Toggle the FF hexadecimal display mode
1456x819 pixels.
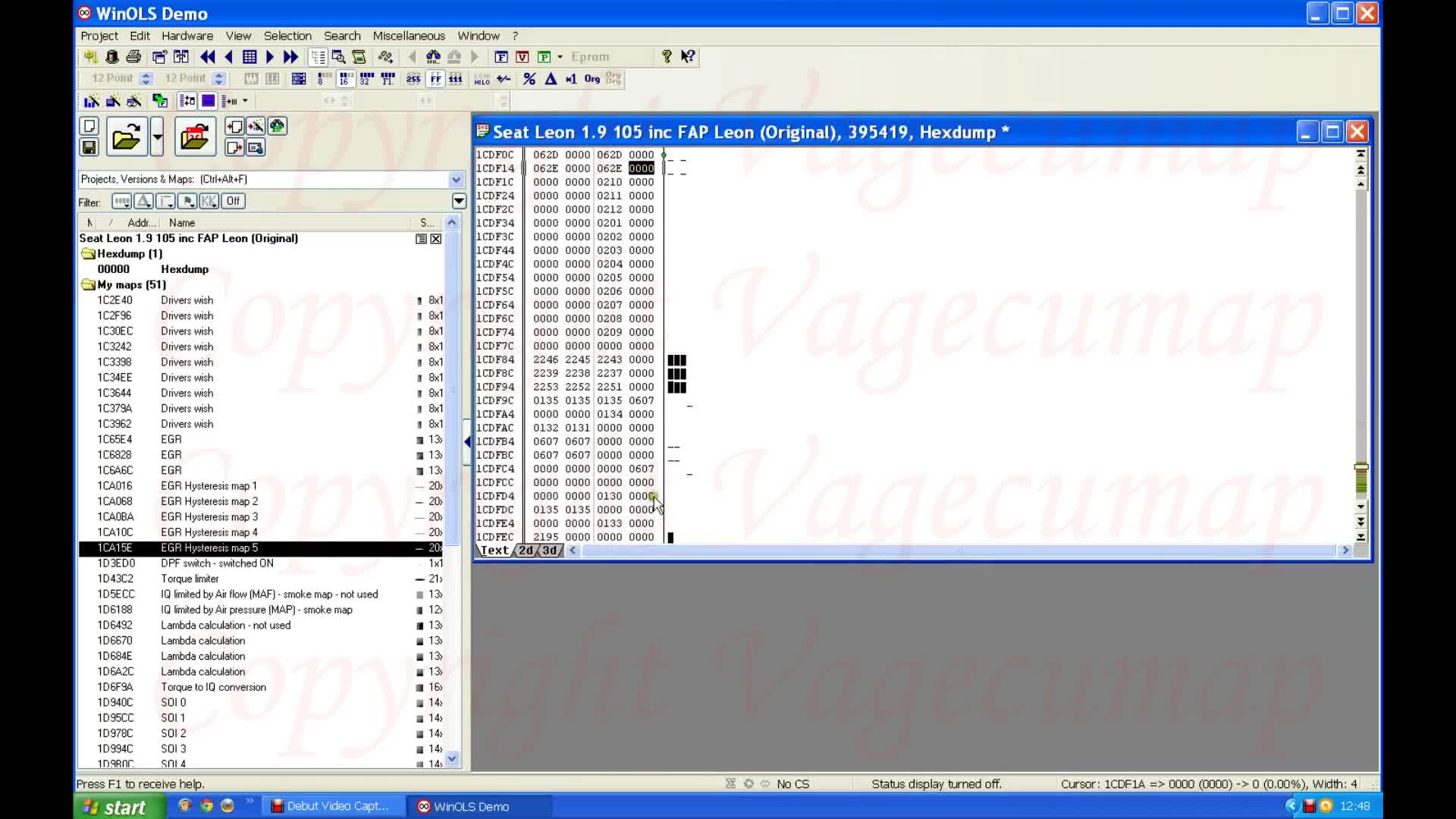pos(436,79)
